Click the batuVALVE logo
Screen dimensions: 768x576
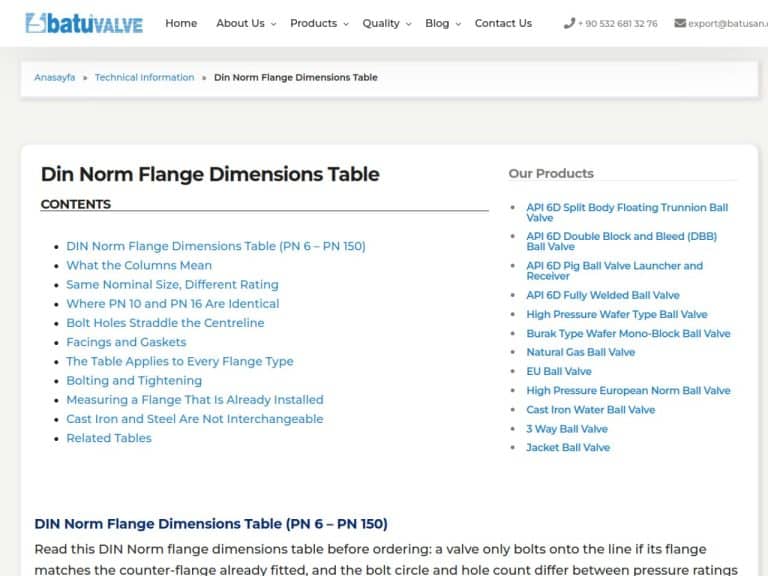click(84, 24)
